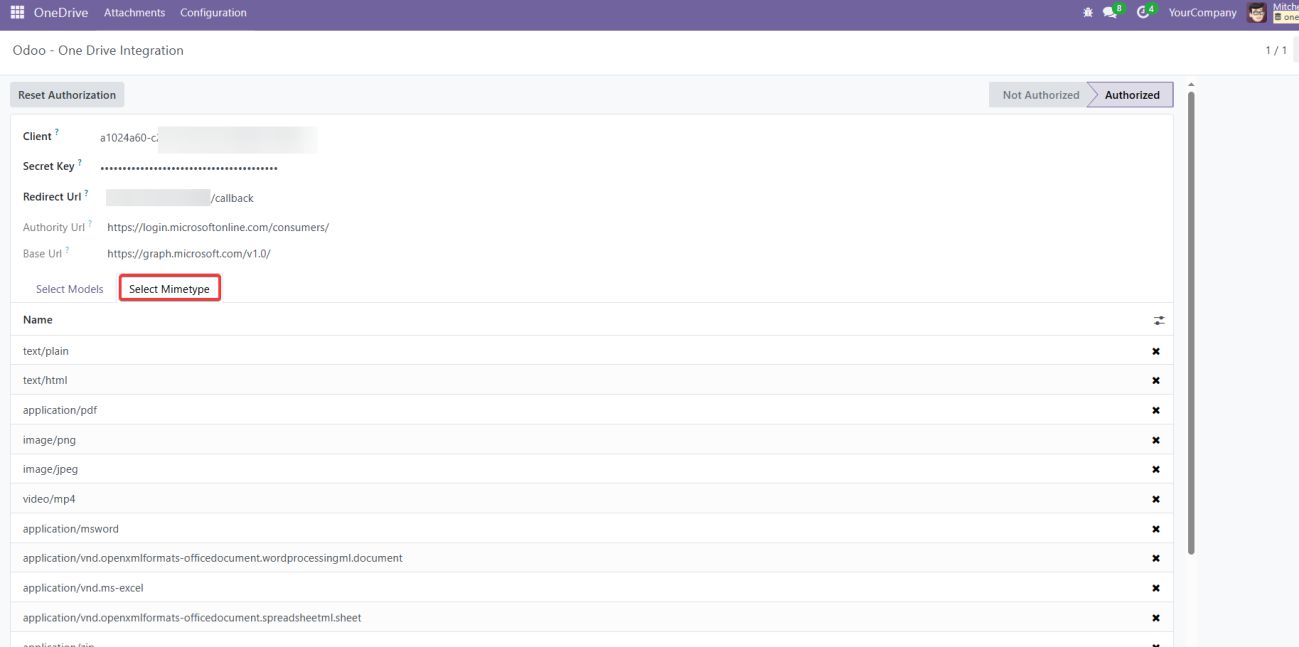Screen dimensions: 1299x647
Task: Open the Configuration menu
Action: pyautogui.click(x=213, y=13)
